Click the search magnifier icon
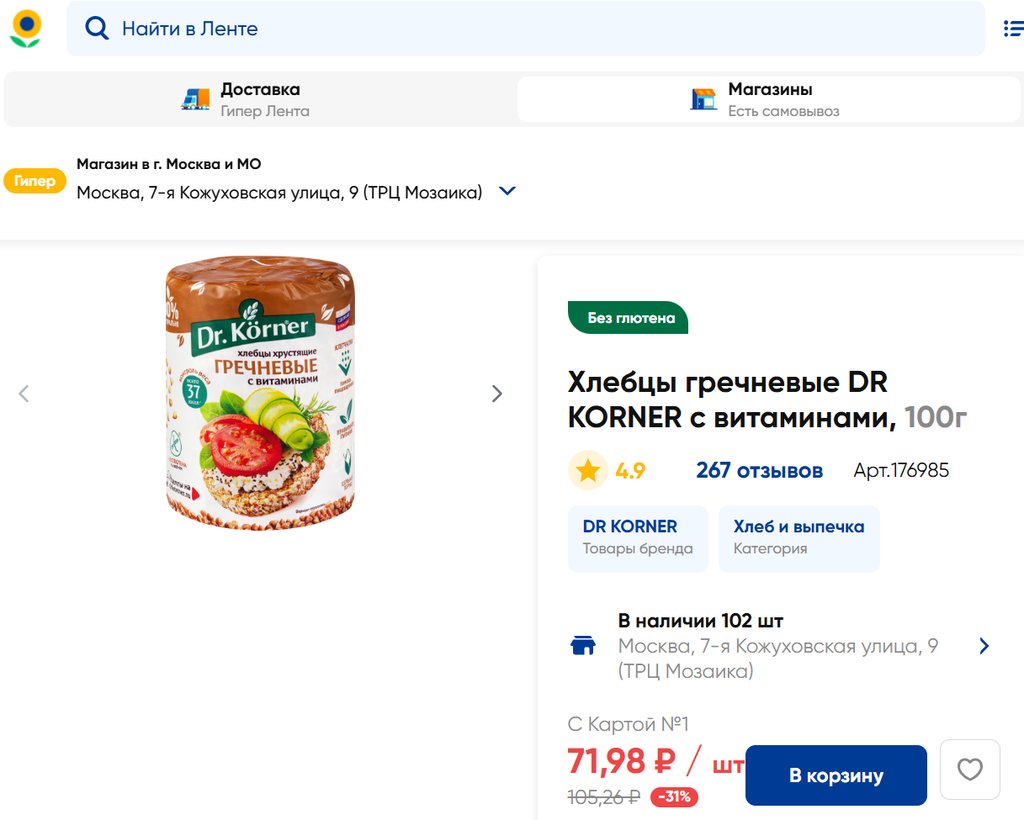This screenshot has height=820, width=1024. click(x=97, y=29)
